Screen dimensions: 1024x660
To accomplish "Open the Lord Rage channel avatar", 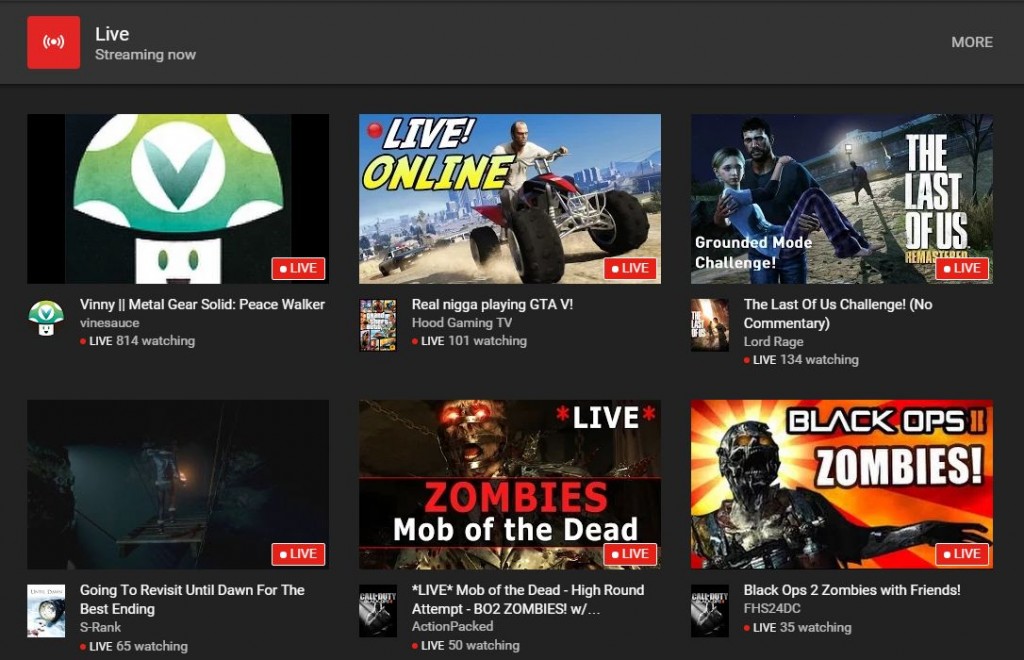I will (710, 325).
